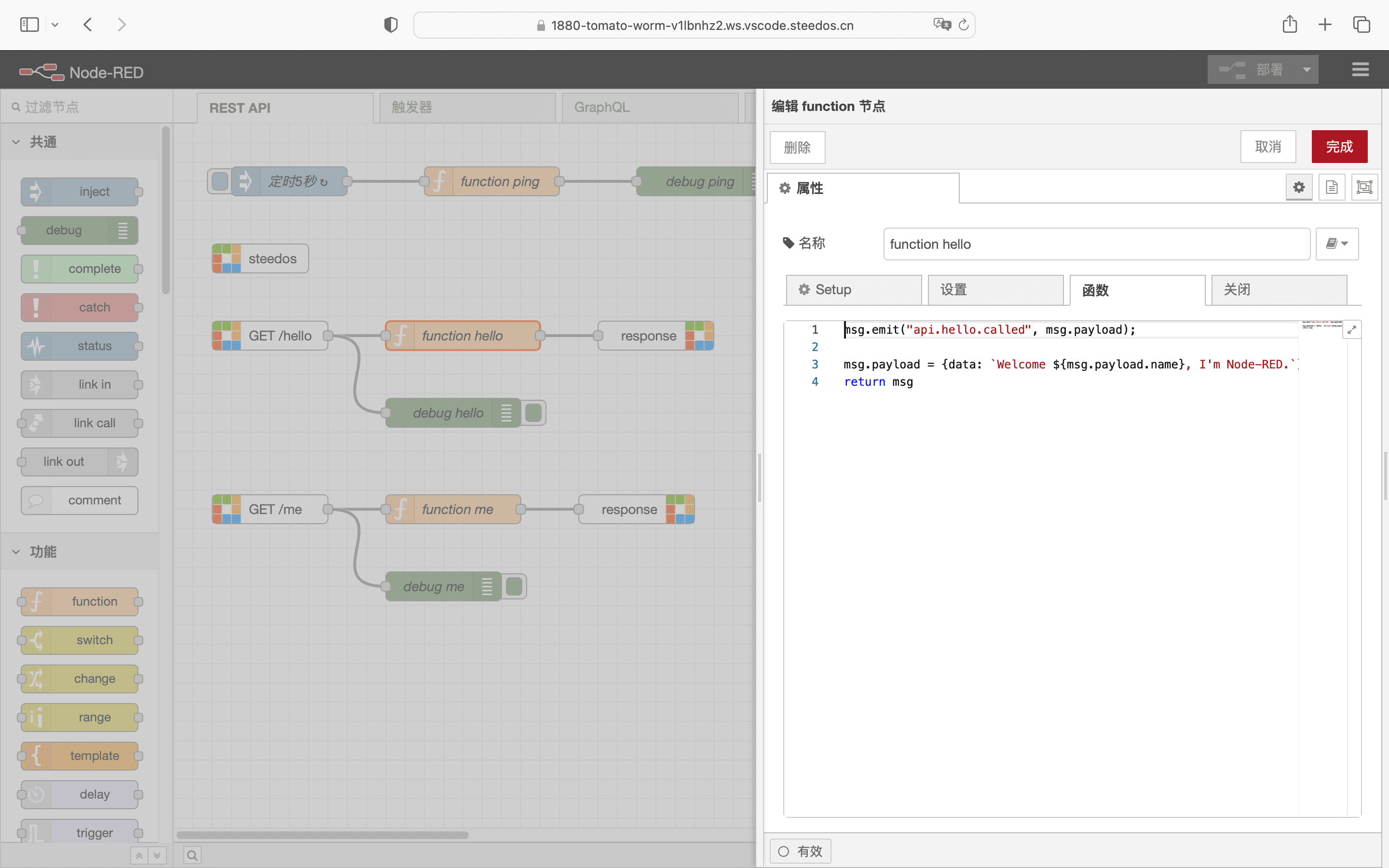Click the 完成 done button
1389x868 pixels.
pyautogui.click(x=1339, y=147)
